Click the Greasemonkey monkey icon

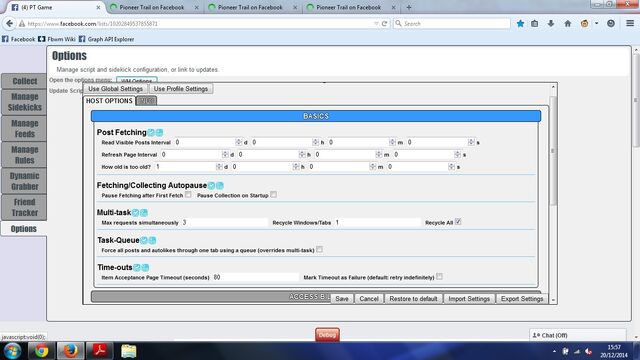[x=584, y=24]
